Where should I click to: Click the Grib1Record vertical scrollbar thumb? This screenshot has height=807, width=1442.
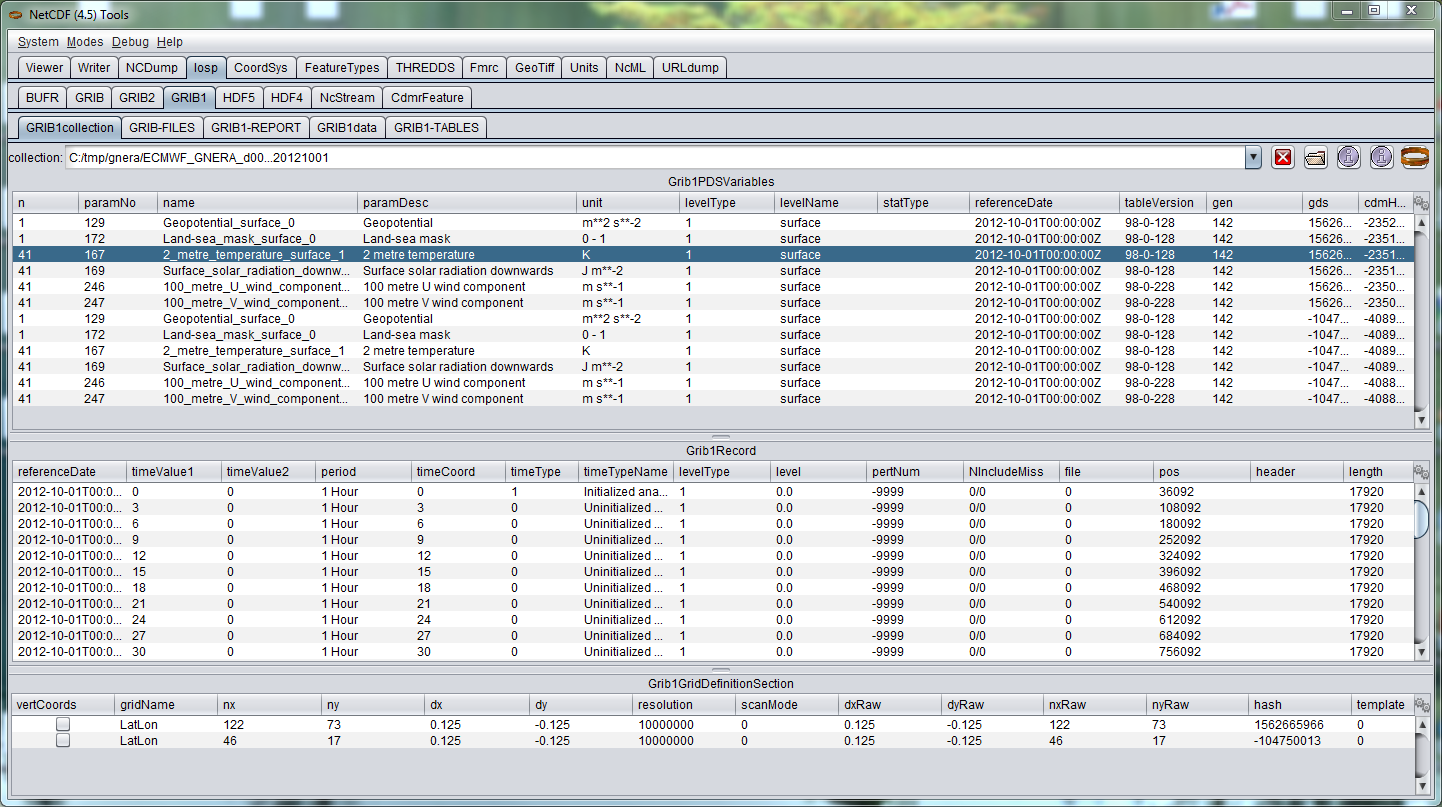tap(1421, 518)
